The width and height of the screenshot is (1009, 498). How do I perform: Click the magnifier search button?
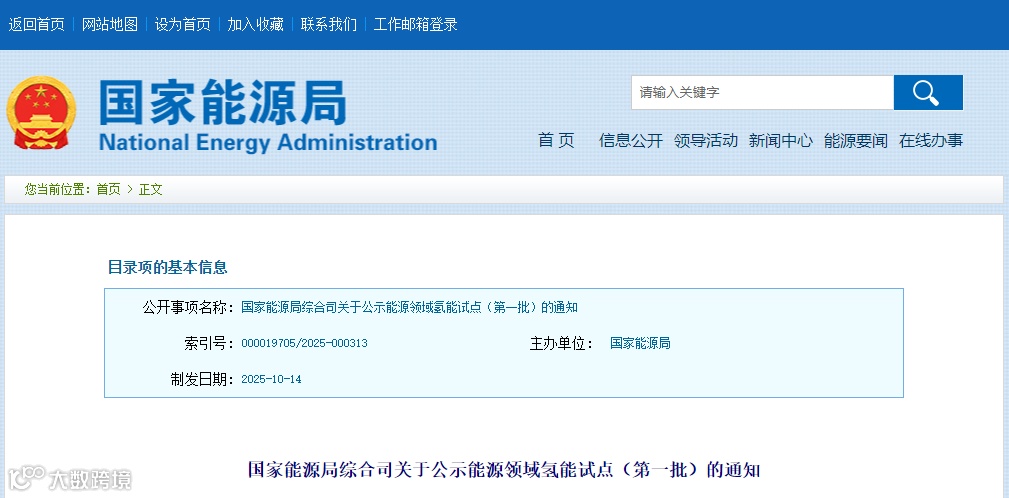pyautogui.click(x=928, y=93)
